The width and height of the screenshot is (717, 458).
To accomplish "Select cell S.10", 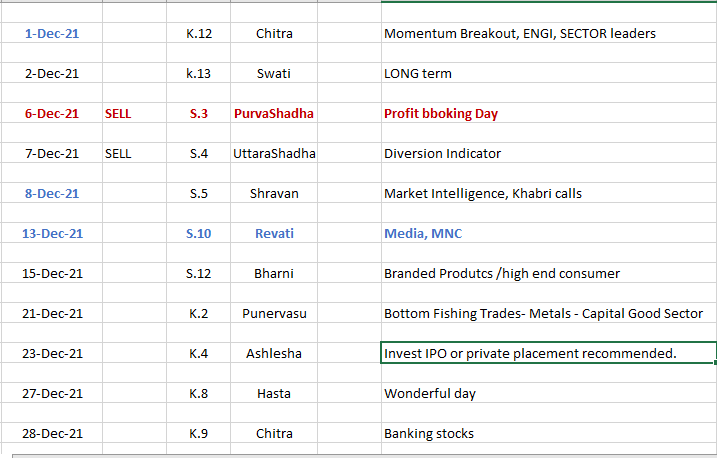I will pyautogui.click(x=198, y=234).
